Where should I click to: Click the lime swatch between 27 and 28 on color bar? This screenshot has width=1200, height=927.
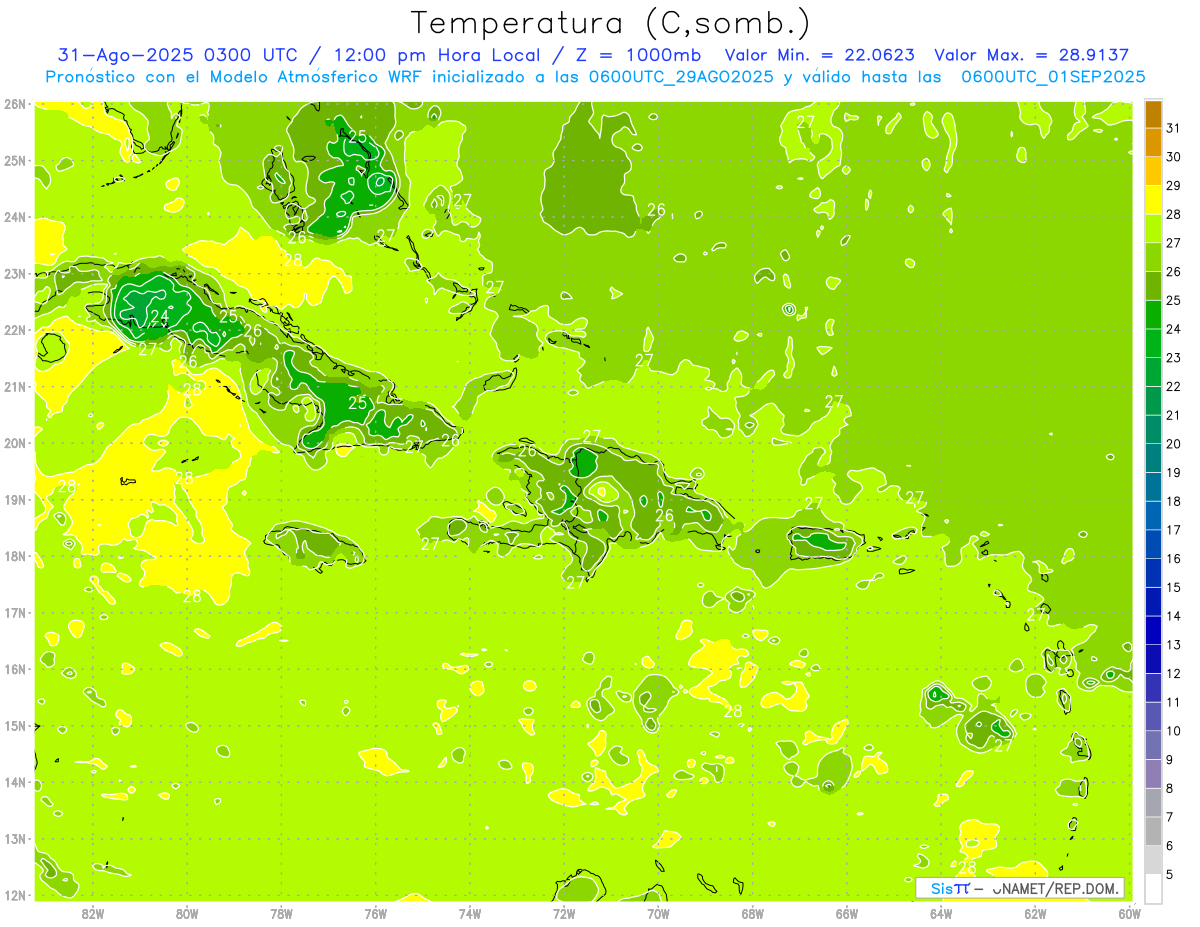click(1153, 228)
